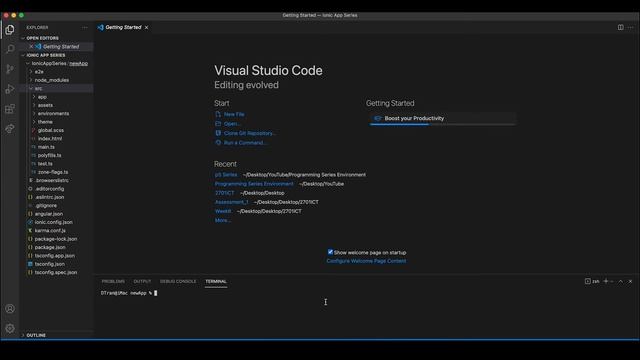Close the Getting Started editor tab
This screenshot has width=640, height=360.
(x=147, y=27)
